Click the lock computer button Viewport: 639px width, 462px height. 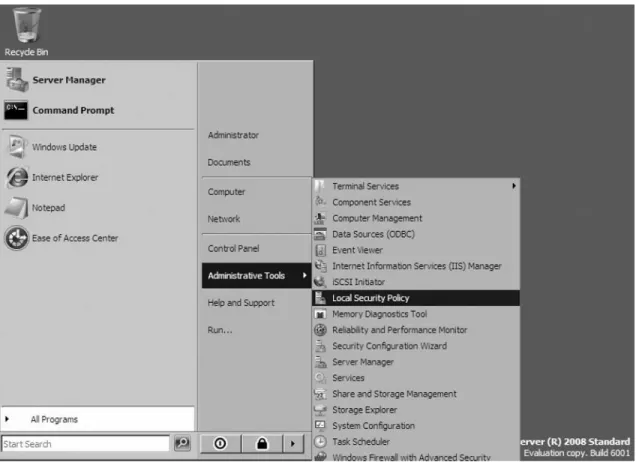262,443
